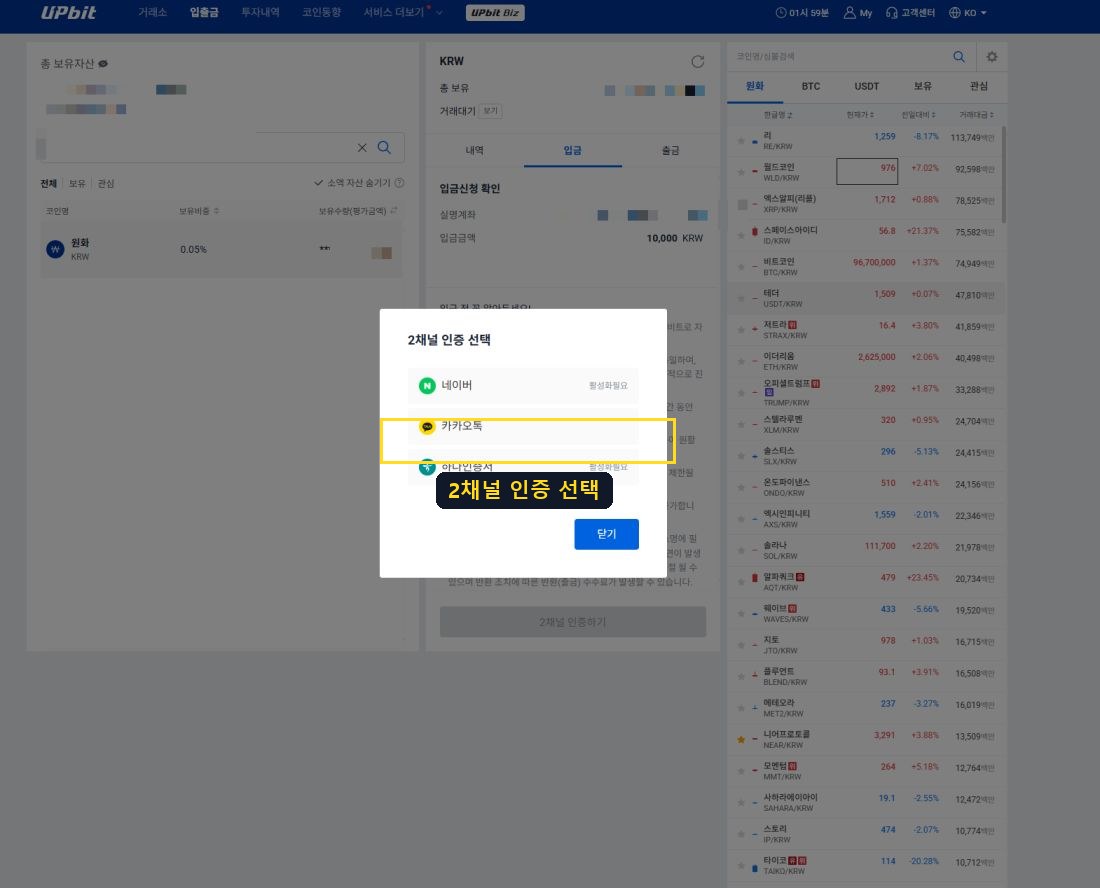Open the 거래소 menu
Image resolution: width=1100 pixels, height=888 pixels.
click(152, 13)
